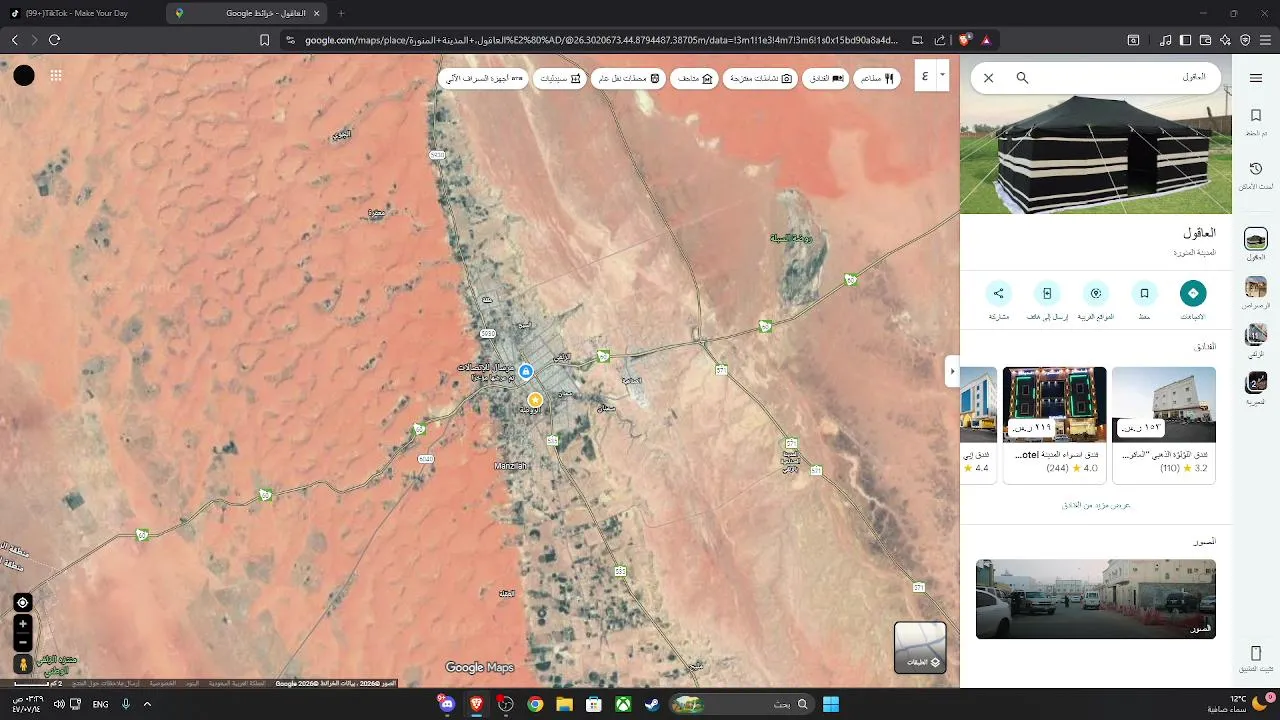Select the Pharmacies chip (صيدليات)

tap(560, 78)
